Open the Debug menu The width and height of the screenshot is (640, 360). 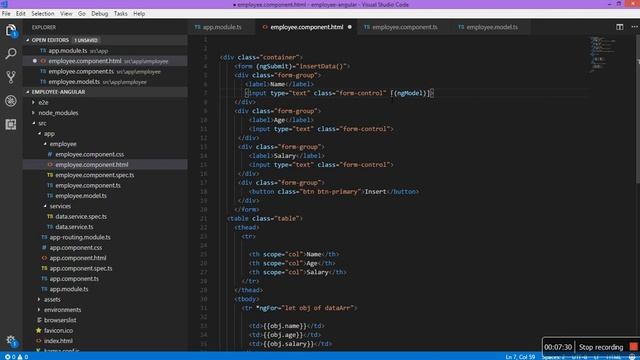100,13
